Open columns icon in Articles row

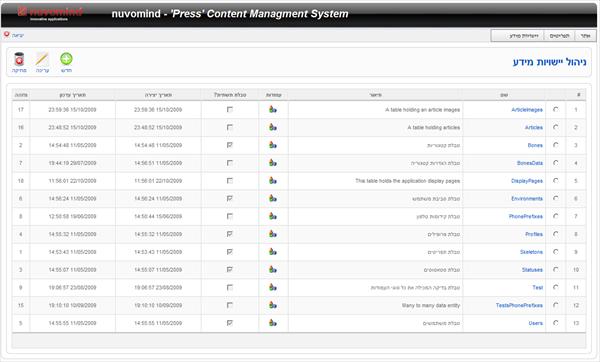(x=272, y=127)
